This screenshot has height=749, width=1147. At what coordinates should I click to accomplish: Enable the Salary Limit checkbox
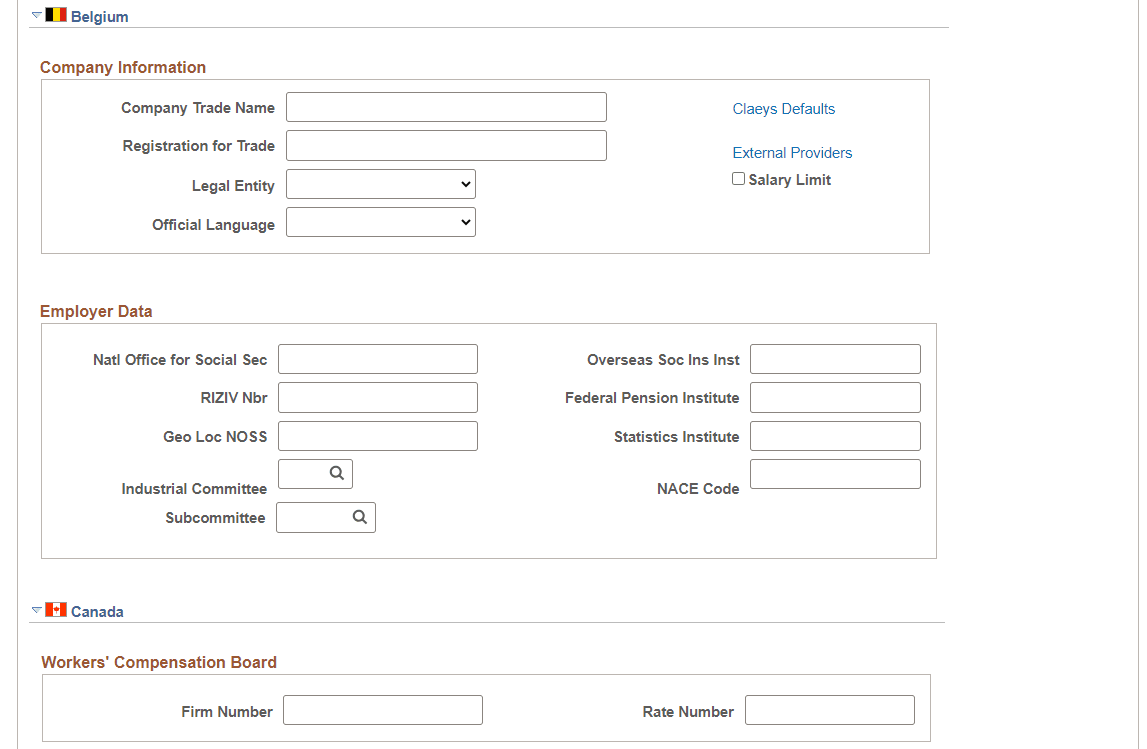[x=738, y=178]
